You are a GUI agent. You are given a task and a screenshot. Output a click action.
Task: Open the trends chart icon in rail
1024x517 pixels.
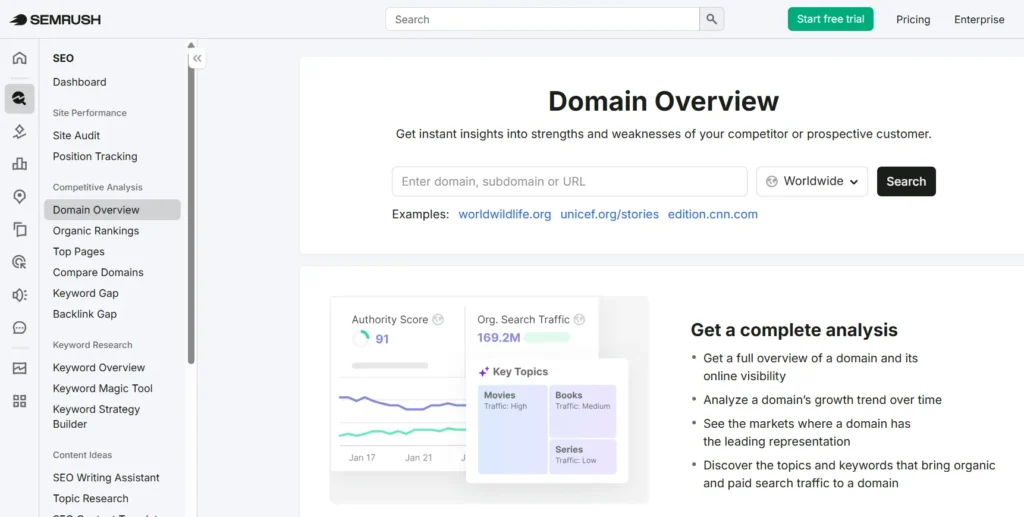tap(20, 368)
